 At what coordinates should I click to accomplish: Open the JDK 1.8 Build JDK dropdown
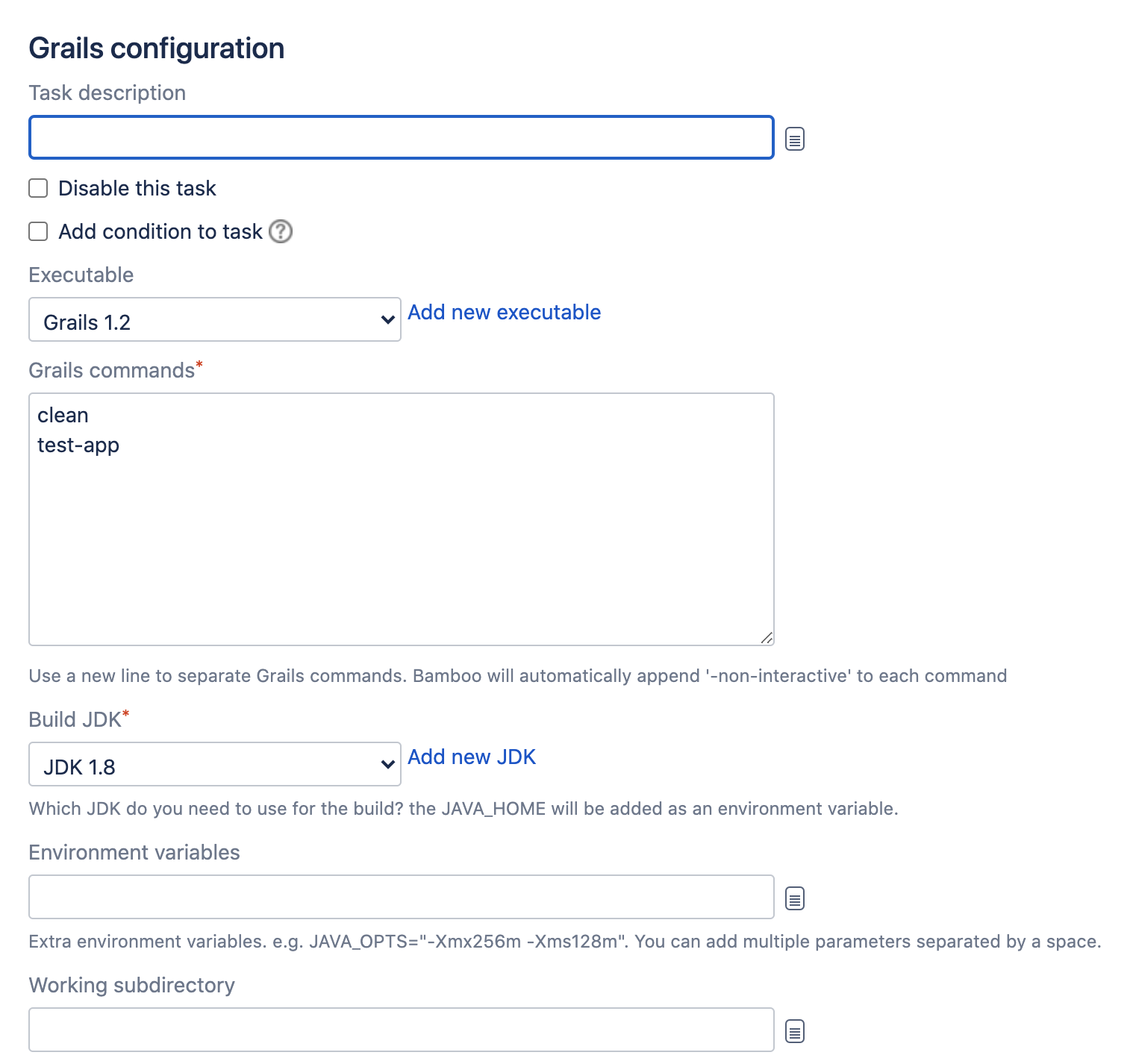pyautogui.click(x=215, y=765)
